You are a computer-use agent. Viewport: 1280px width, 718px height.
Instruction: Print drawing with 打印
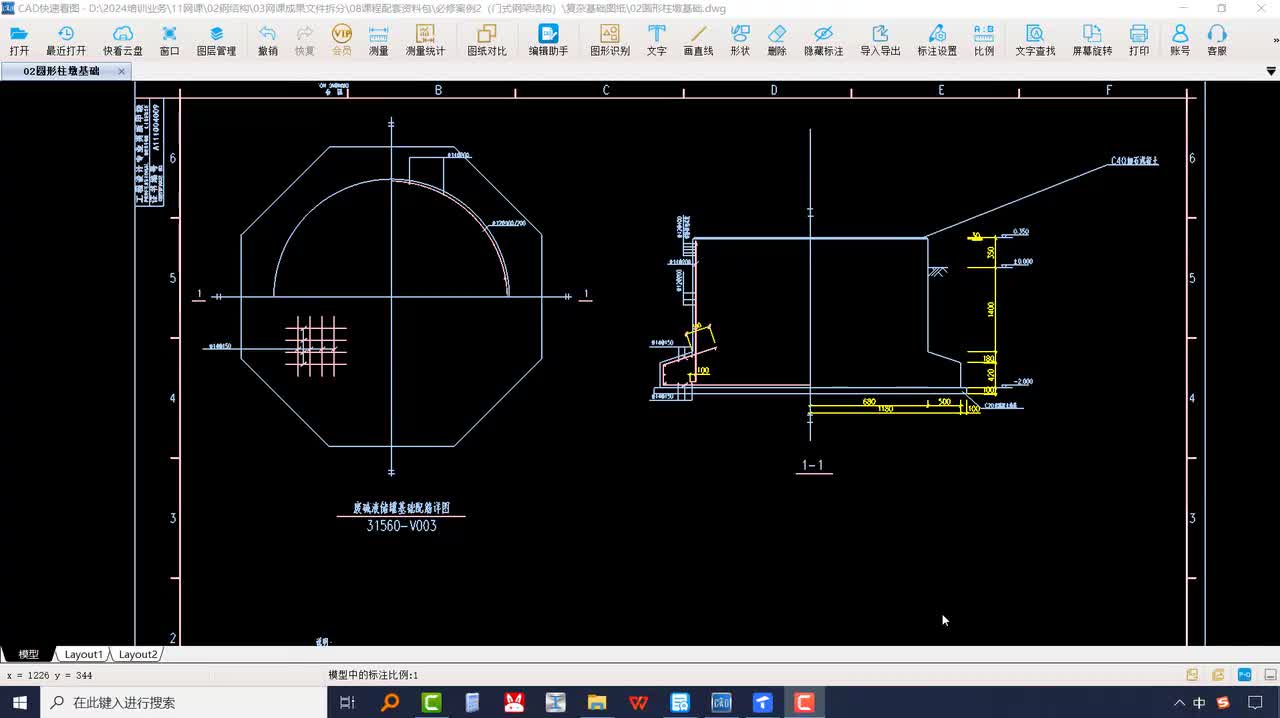tap(1139, 41)
